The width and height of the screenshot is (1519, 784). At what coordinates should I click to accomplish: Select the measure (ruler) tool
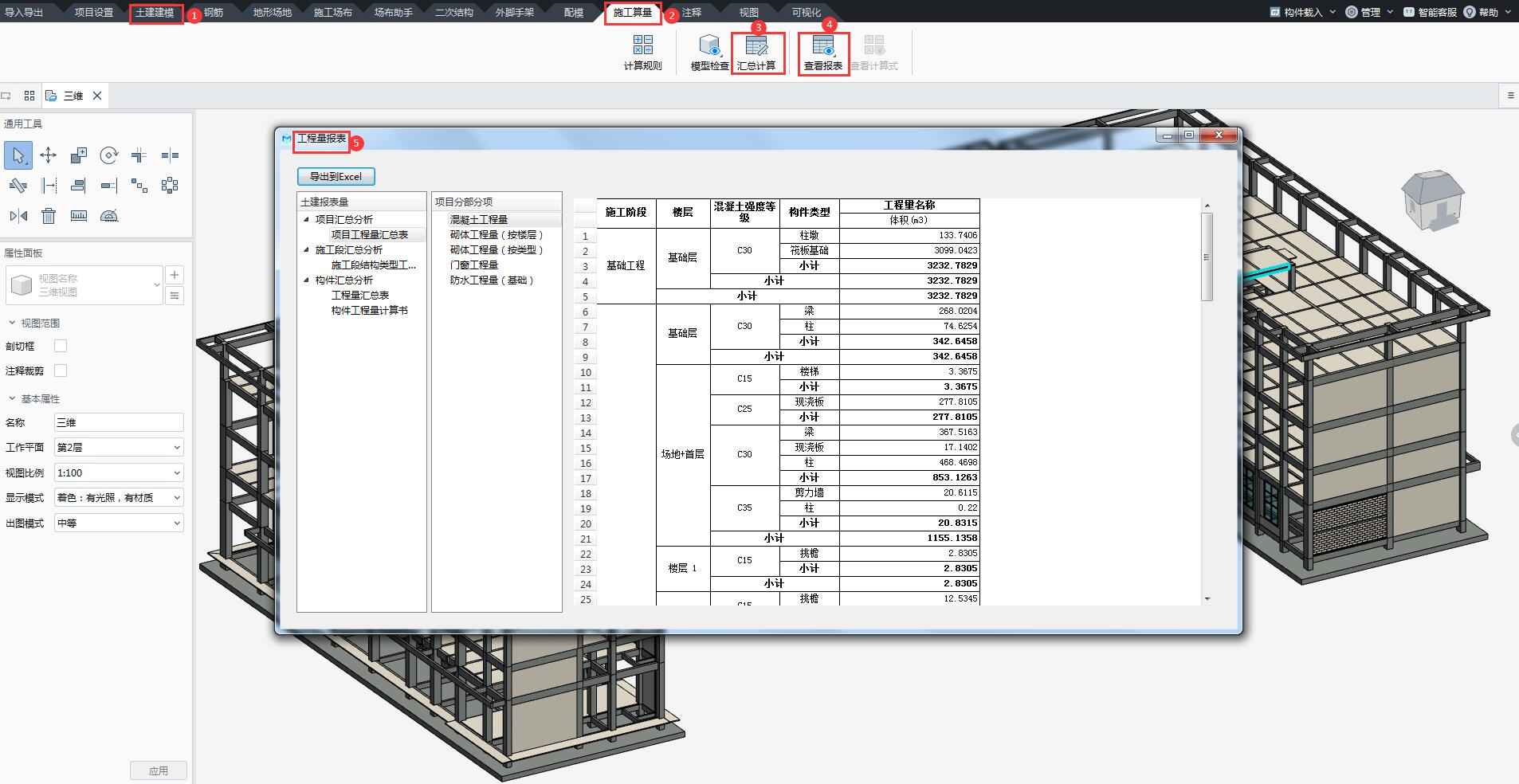click(x=78, y=215)
